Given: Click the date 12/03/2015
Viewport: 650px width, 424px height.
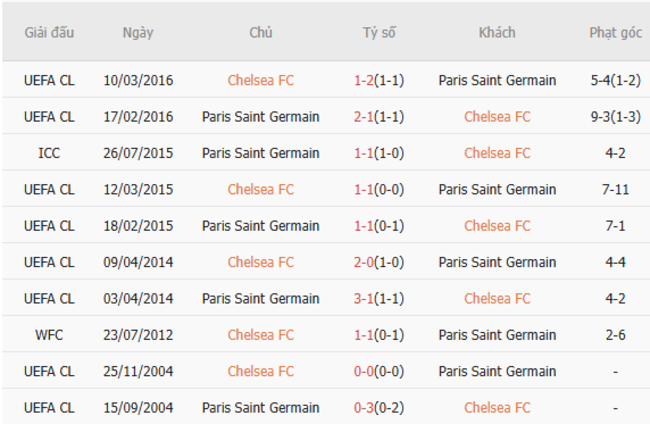Looking at the screenshot, I should pos(138,189).
